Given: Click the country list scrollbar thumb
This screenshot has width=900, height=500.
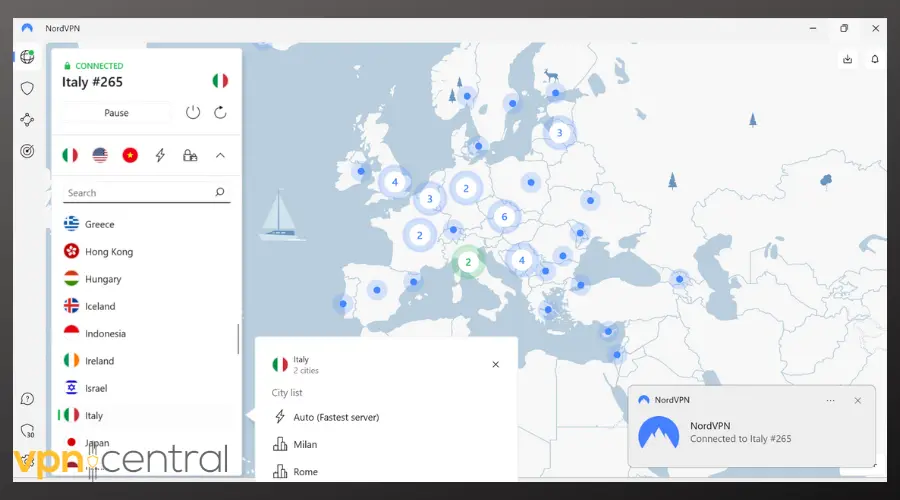Looking at the screenshot, I should (x=238, y=339).
